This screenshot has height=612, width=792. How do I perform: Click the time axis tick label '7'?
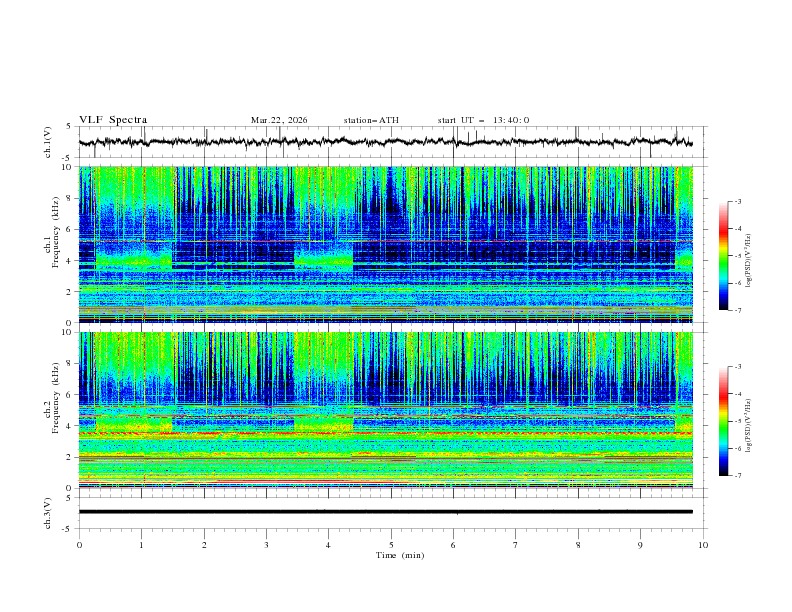(x=516, y=545)
